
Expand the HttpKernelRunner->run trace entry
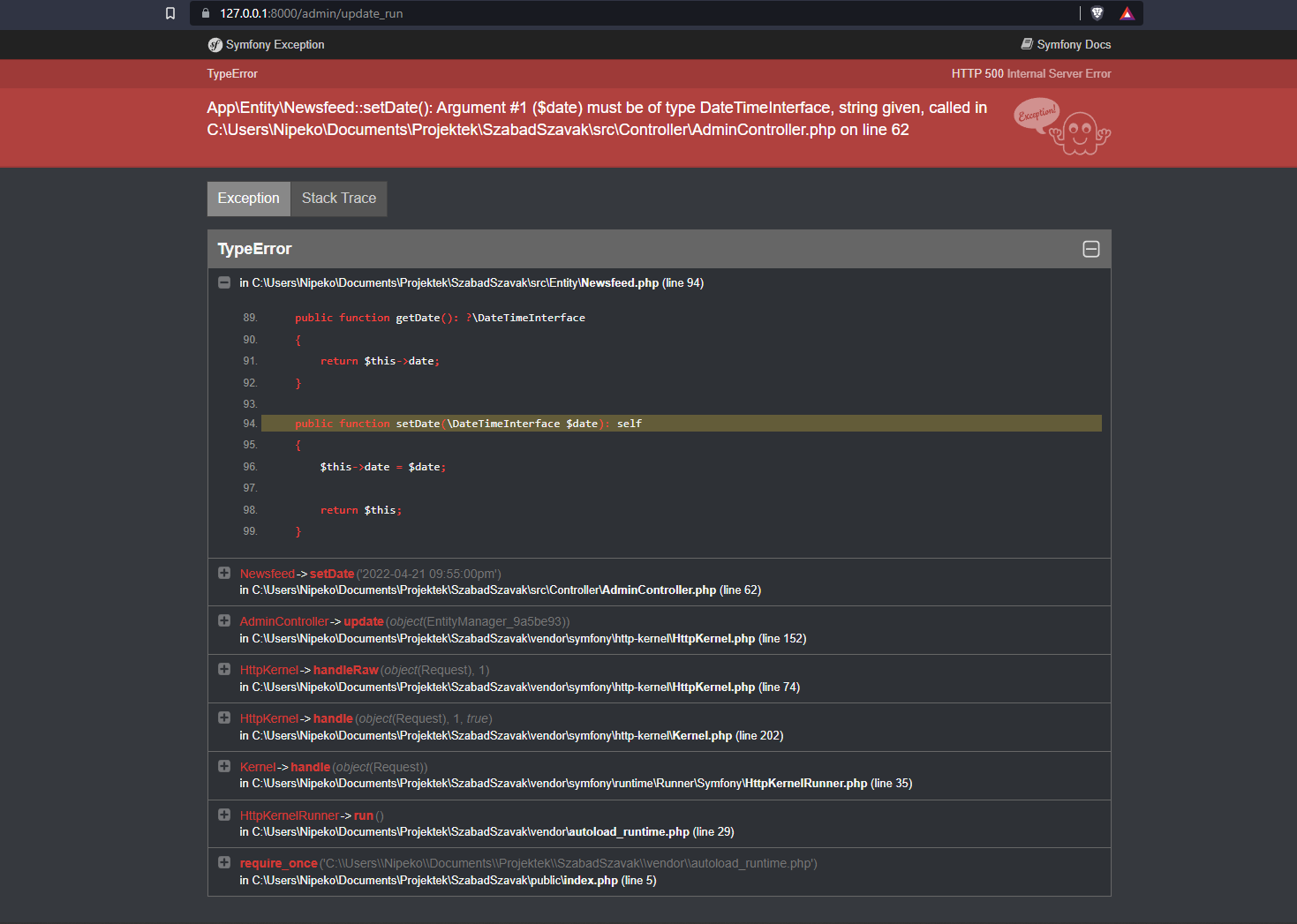224,815
